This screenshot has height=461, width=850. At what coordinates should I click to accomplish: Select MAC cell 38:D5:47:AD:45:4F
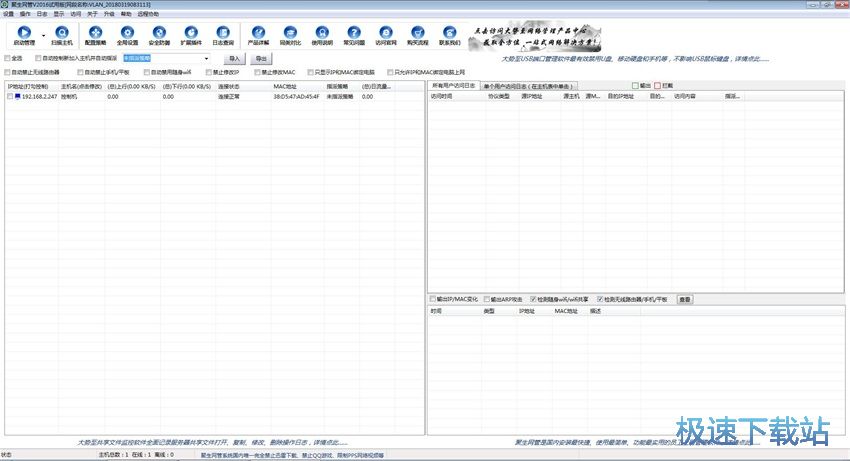pyautogui.click(x=296, y=97)
